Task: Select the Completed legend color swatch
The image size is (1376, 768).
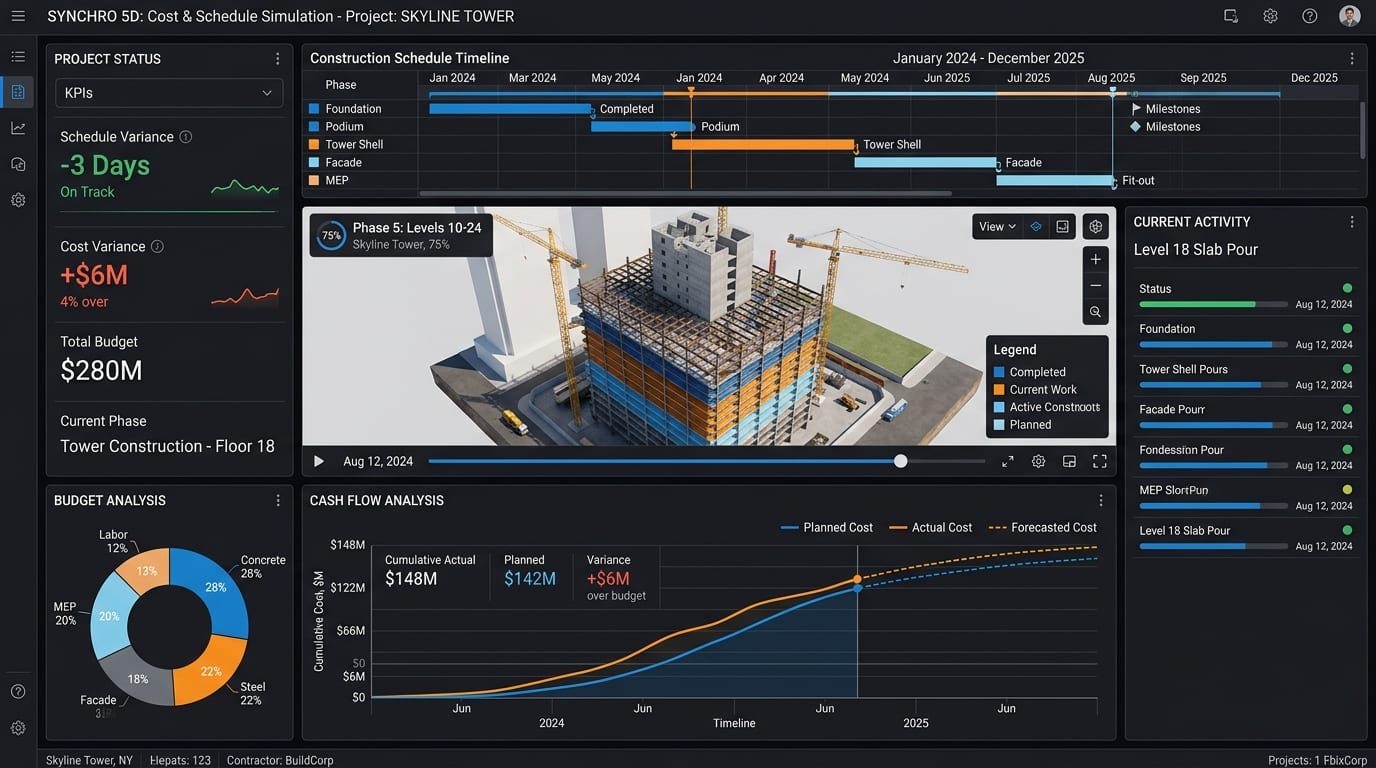Action: (x=999, y=372)
